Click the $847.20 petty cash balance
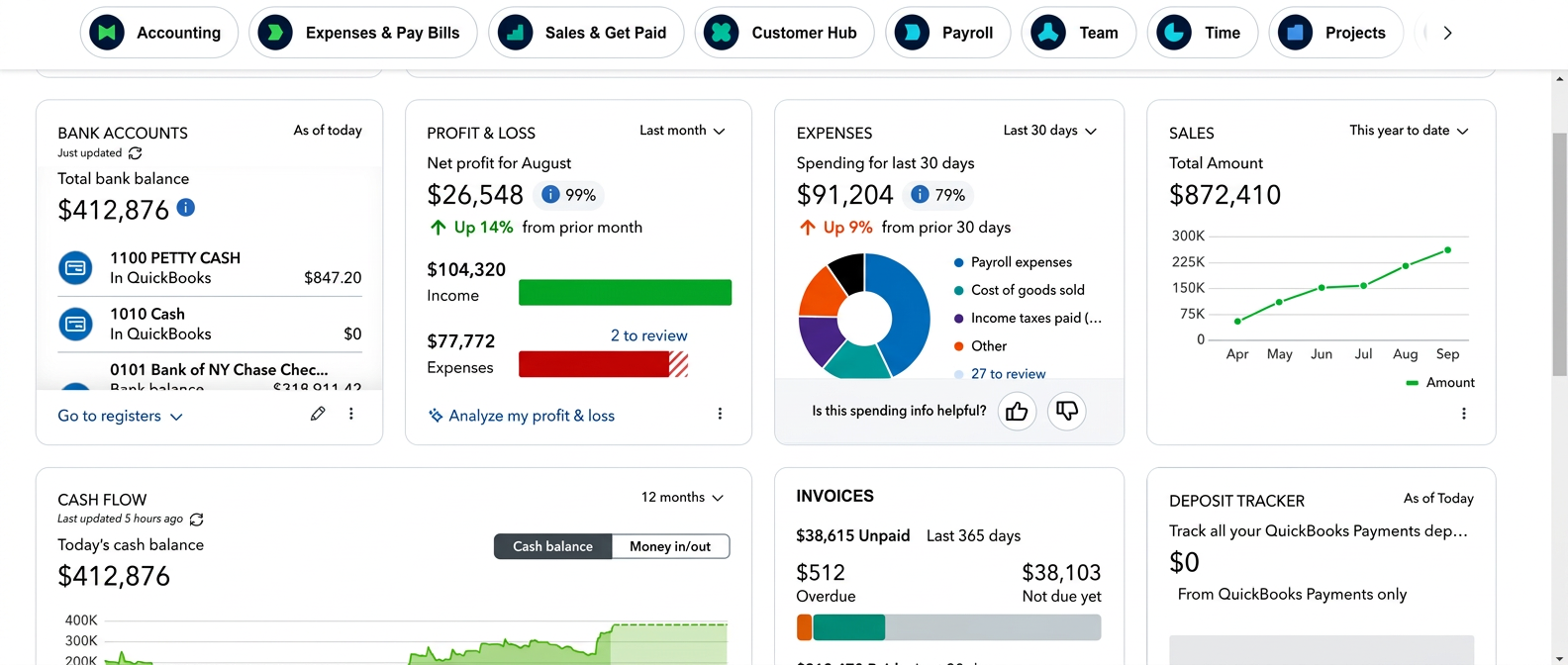1568x665 pixels. (x=333, y=278)
